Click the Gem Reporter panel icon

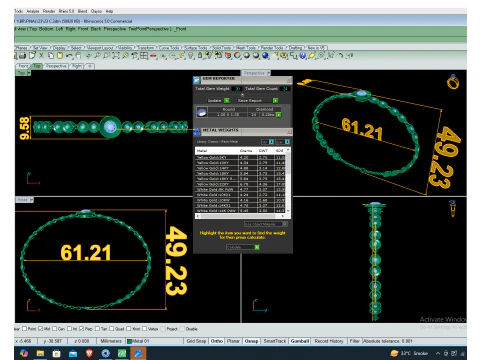[x=197, y=80]
